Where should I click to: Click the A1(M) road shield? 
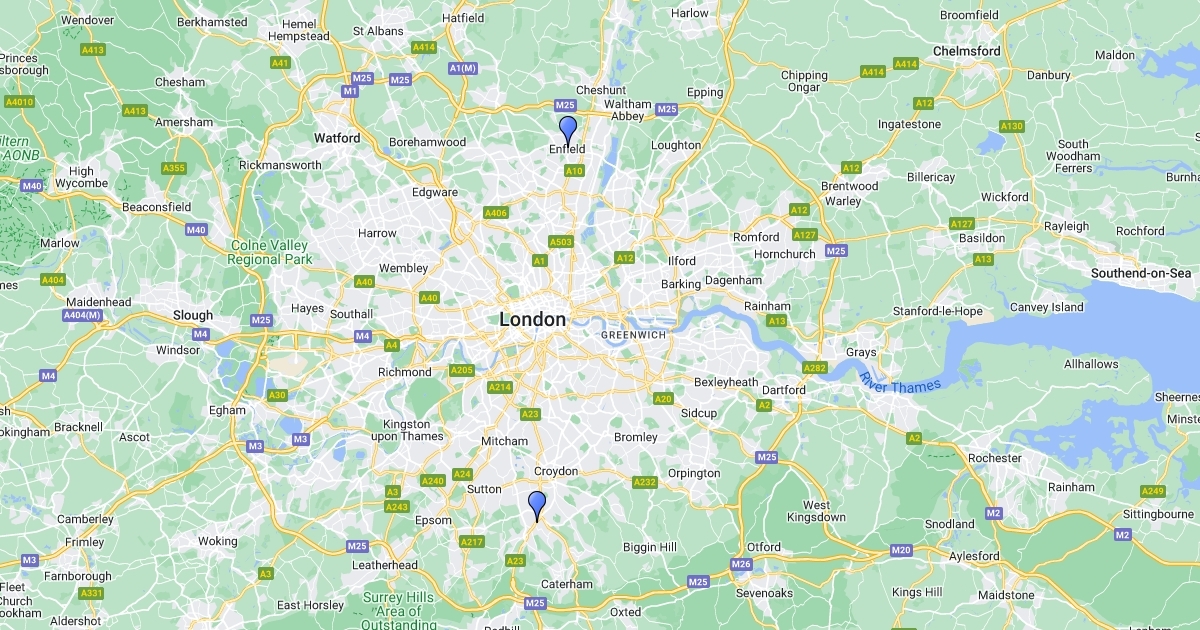464,68
